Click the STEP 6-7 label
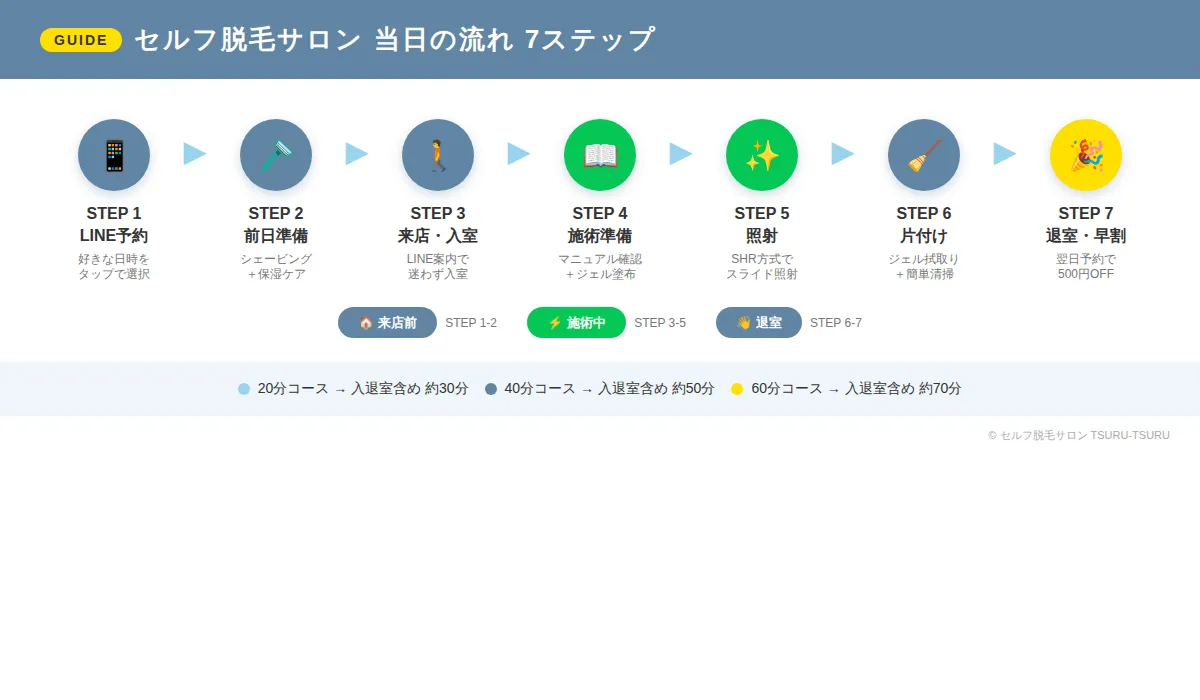 836,323
